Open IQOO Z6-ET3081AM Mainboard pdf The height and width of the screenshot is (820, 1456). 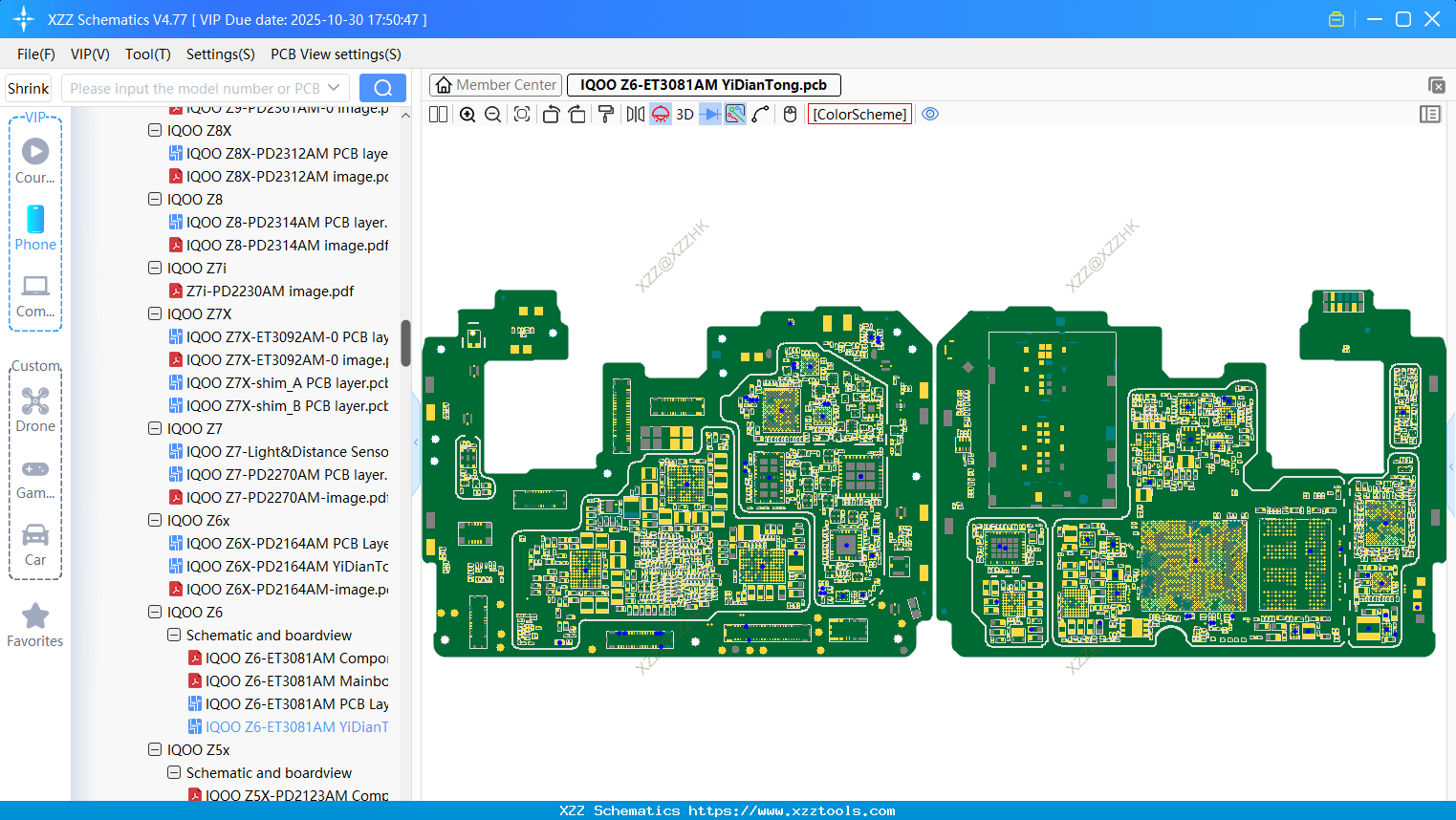tap(288, 680)
